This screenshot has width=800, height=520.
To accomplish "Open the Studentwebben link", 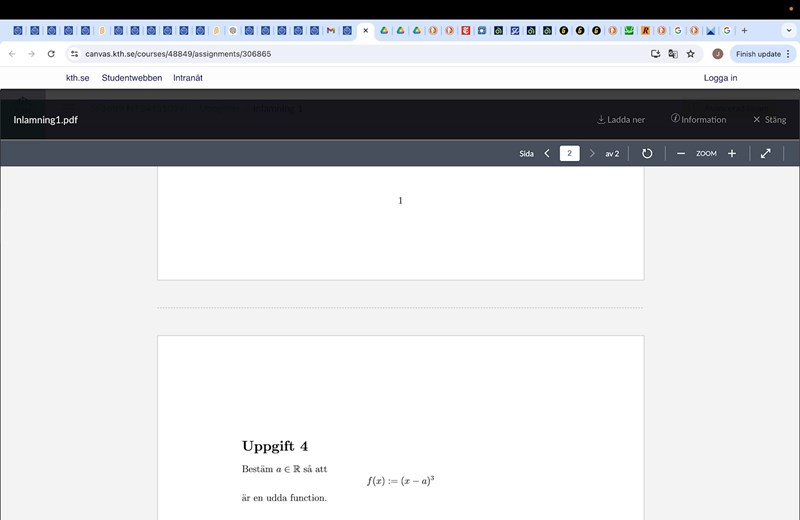I will (x=131, y=78).
